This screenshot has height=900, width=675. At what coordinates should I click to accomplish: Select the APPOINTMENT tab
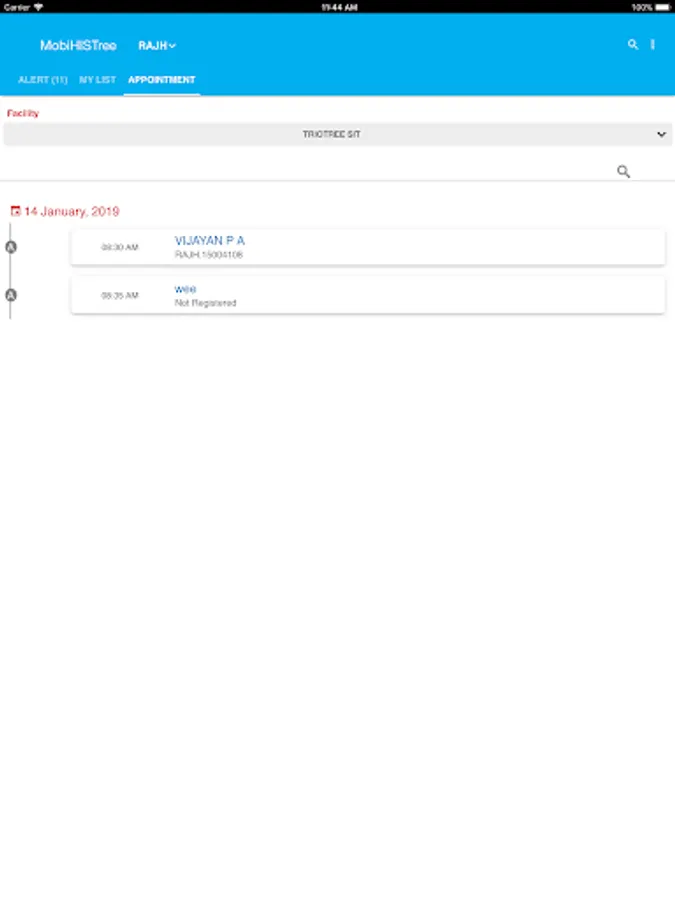[162, 80]
